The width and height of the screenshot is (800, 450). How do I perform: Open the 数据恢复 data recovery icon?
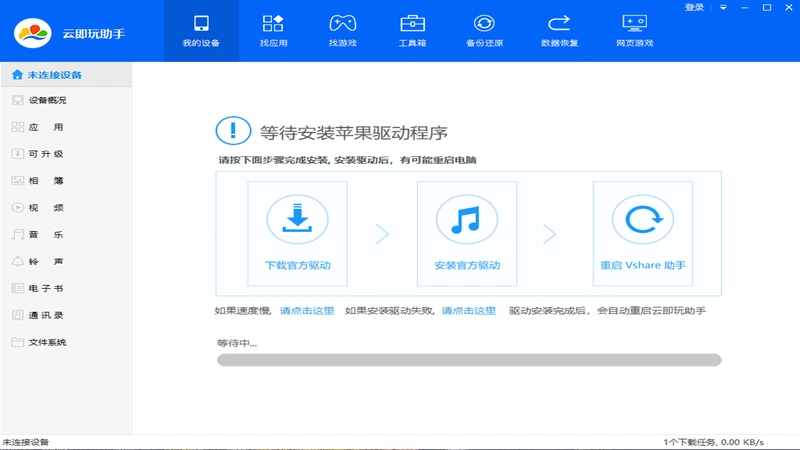tap(559, 23)
